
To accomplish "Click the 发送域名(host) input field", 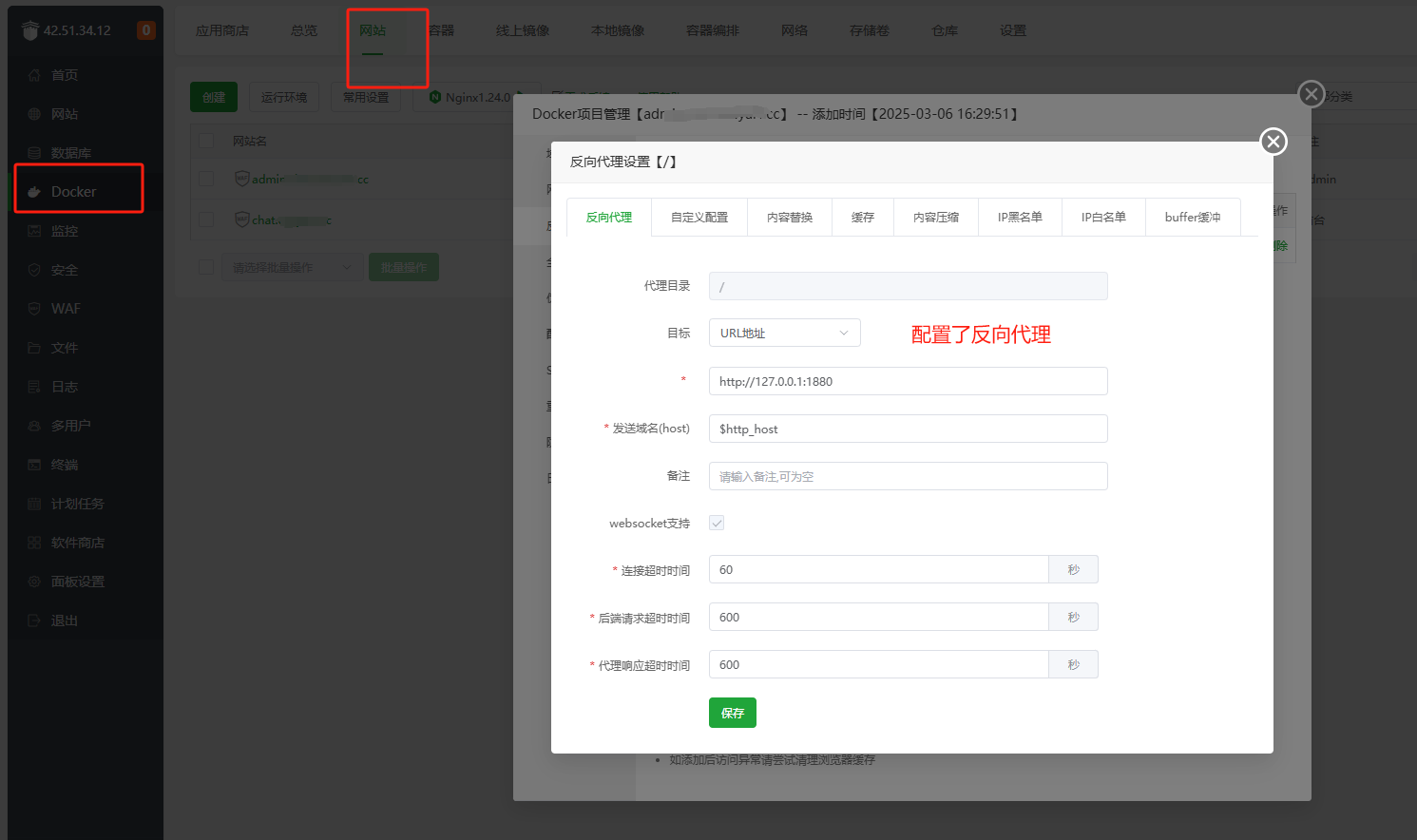I will (x=909, y=429).
